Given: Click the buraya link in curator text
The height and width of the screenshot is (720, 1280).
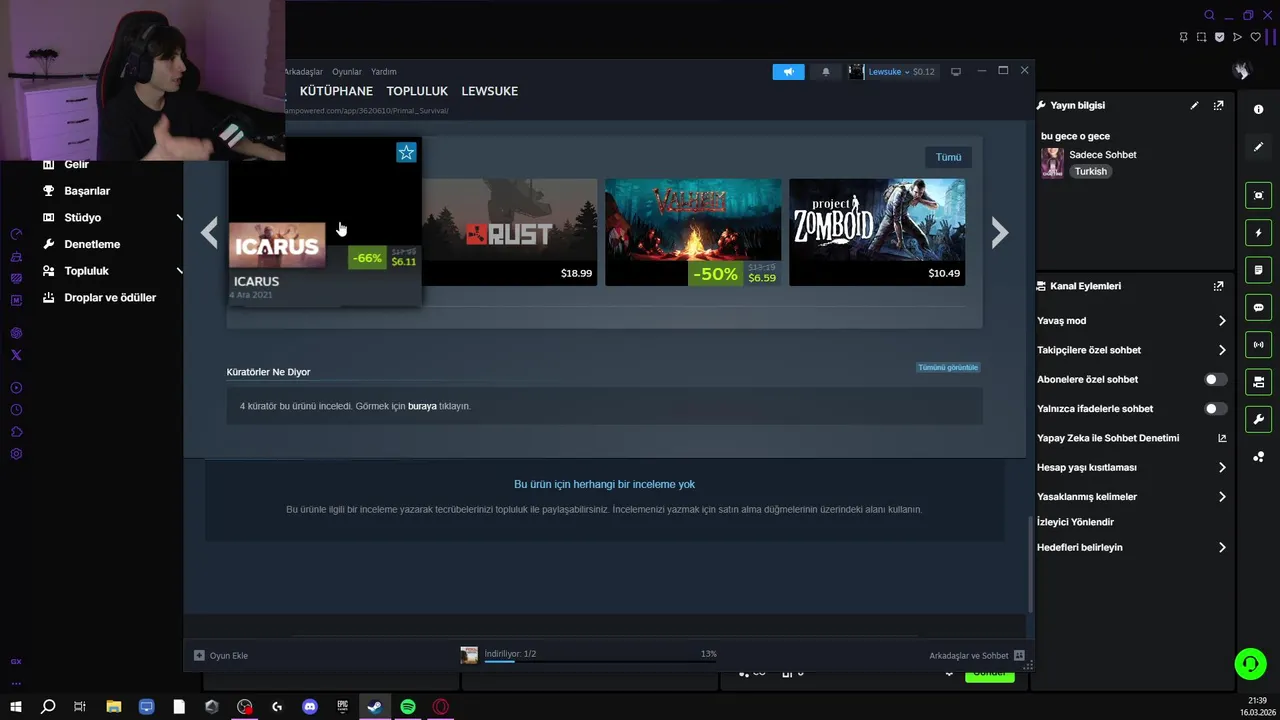Looking at the screenshot, I should pos(422,406).
